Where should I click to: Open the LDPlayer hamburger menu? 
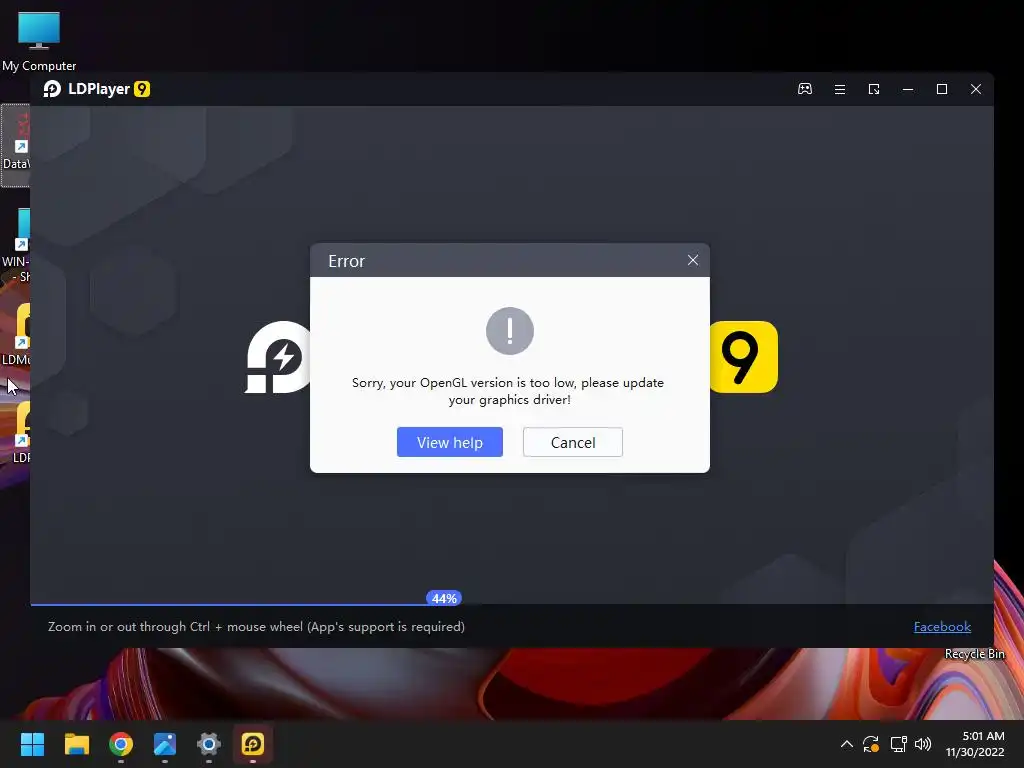tap(840, 89)
